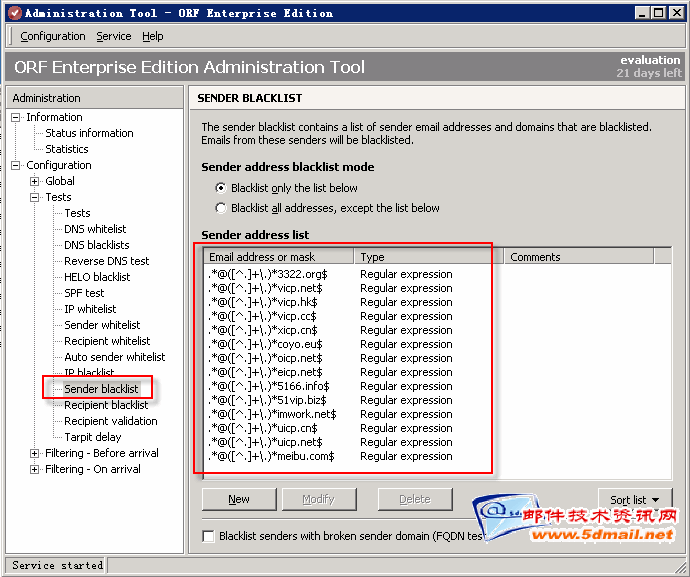This screenshot has width=690, height=577.
Task: Open the Help menu
Action: [152, 36]
